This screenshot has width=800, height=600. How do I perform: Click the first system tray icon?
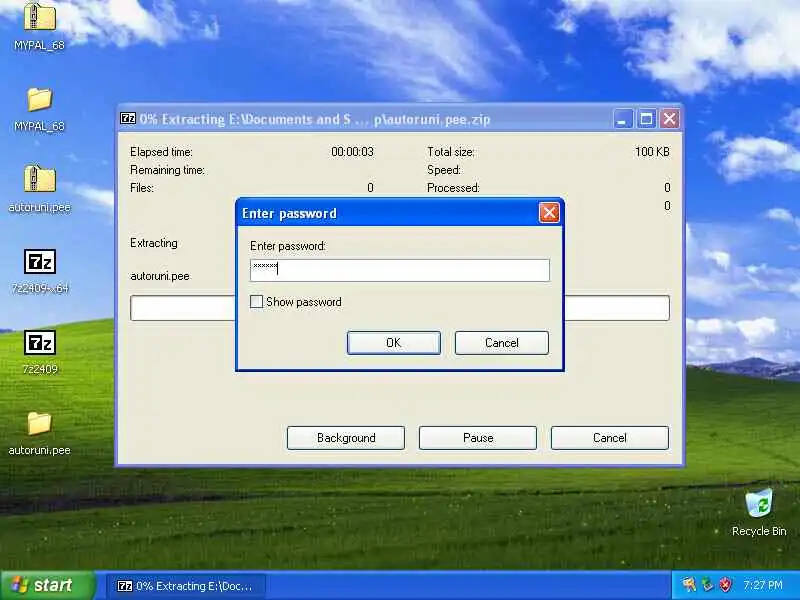[689, 584]
